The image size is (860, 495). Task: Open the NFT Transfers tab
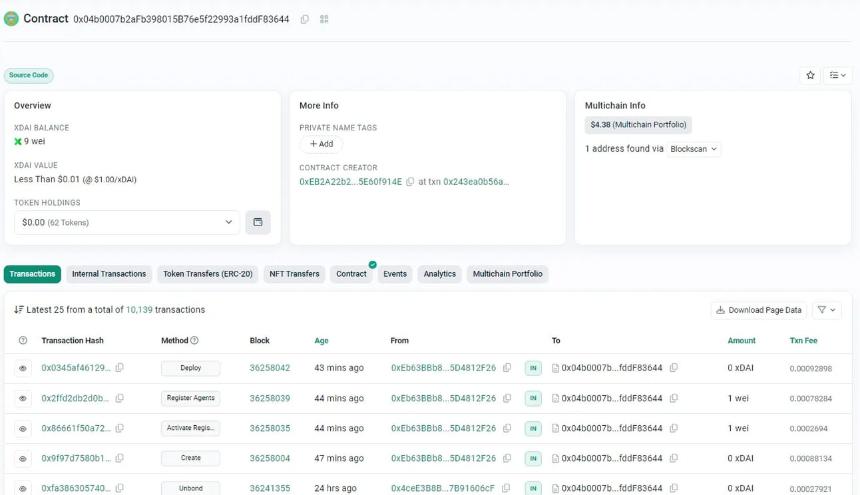point(294,274)
